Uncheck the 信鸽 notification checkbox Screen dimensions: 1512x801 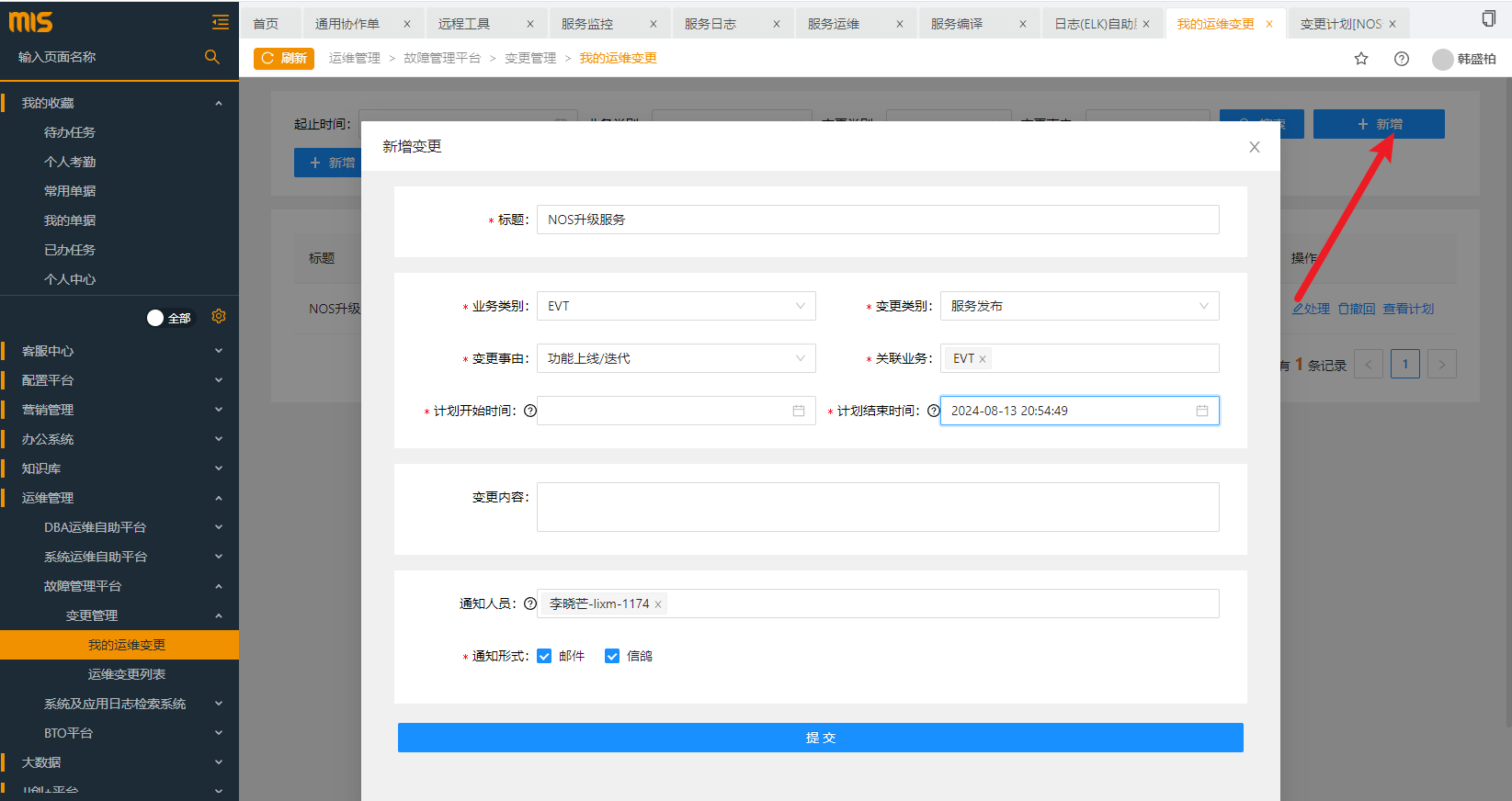coord(612,656)
